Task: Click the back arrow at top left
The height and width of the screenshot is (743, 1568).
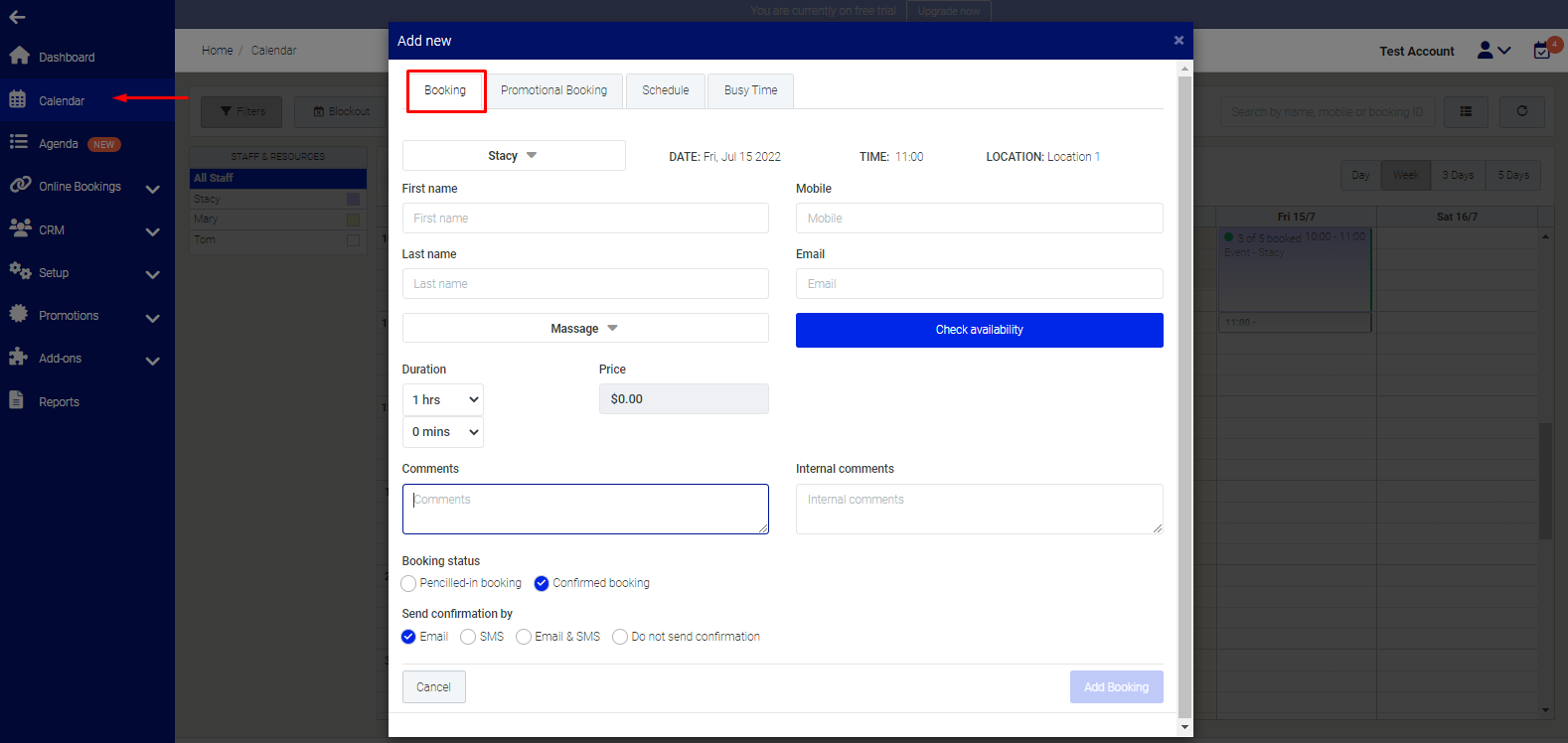Action: (x=17, y=17)
